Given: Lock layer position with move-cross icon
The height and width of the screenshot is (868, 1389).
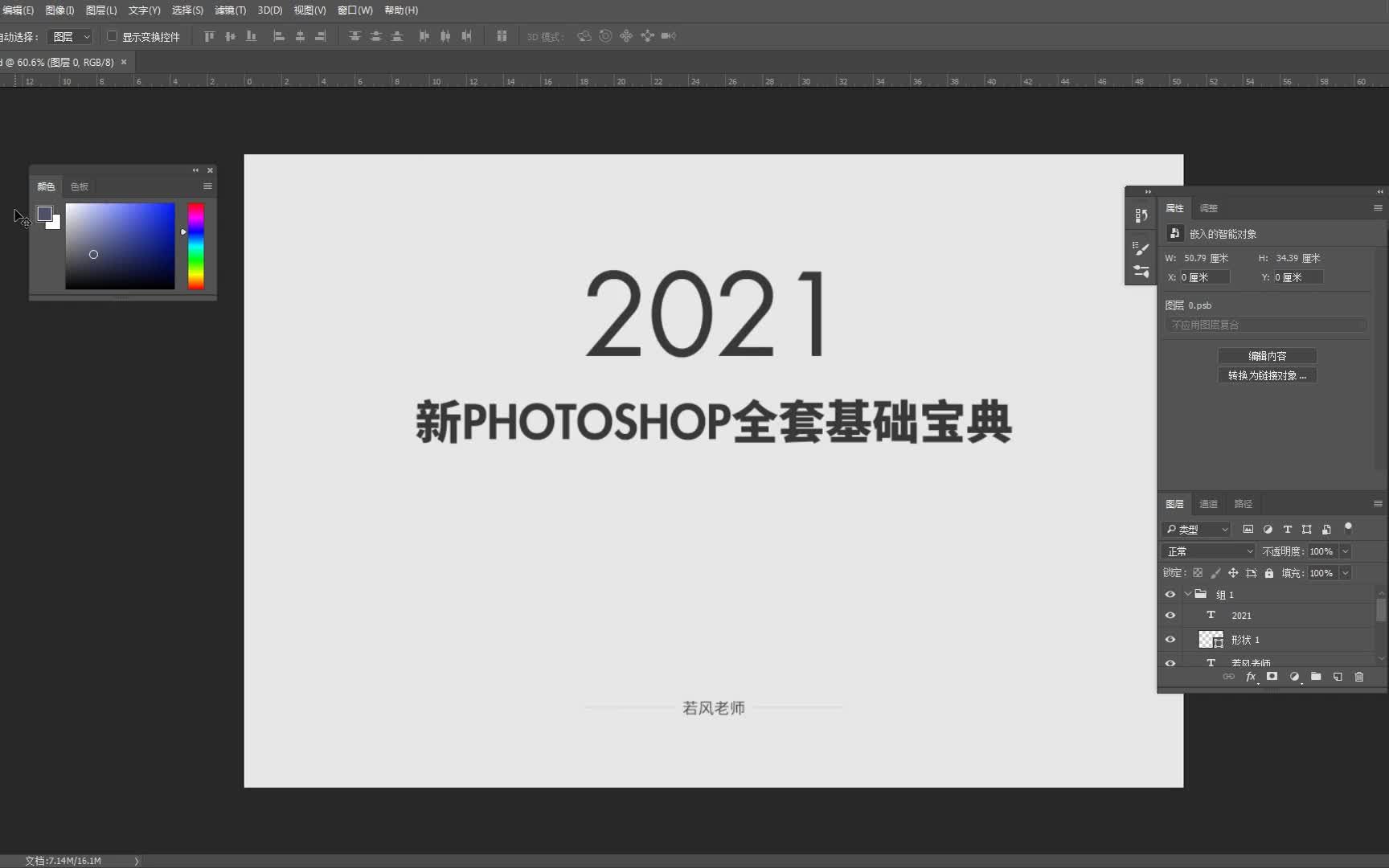Looking at the screenshot, I should pos(1233,573).
